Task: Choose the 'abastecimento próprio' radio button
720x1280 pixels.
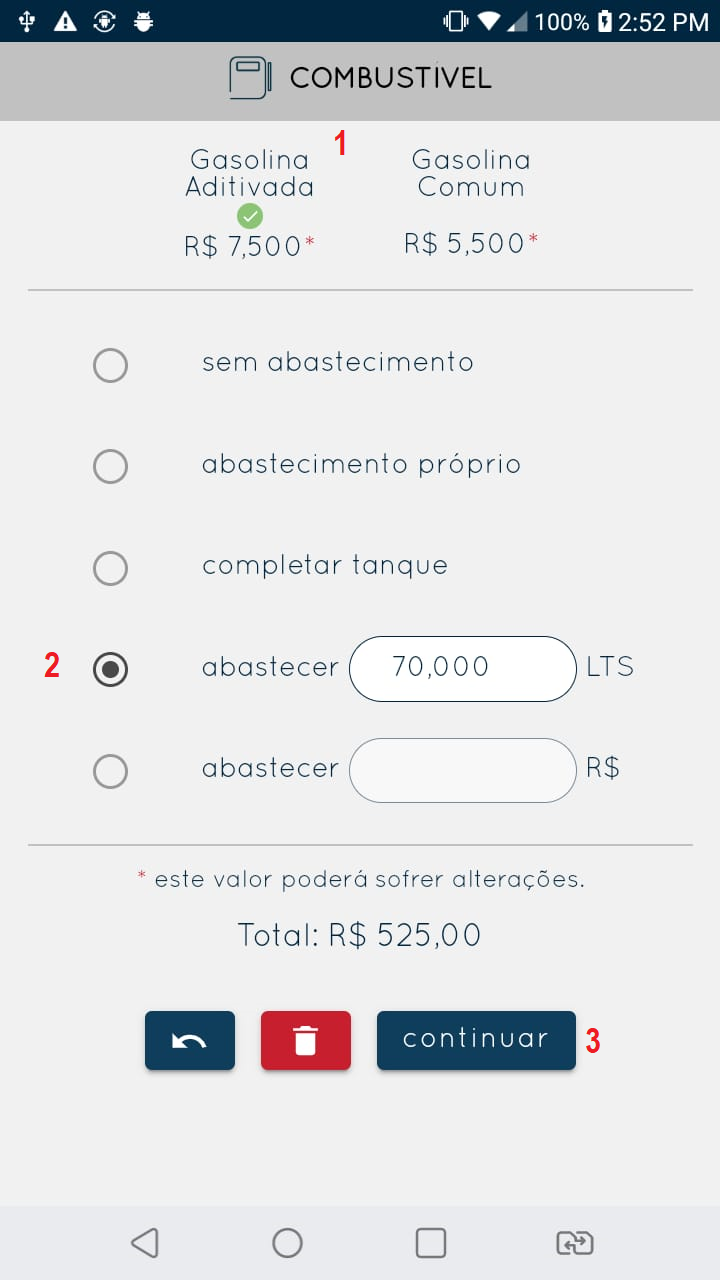Action: (110, 466)
